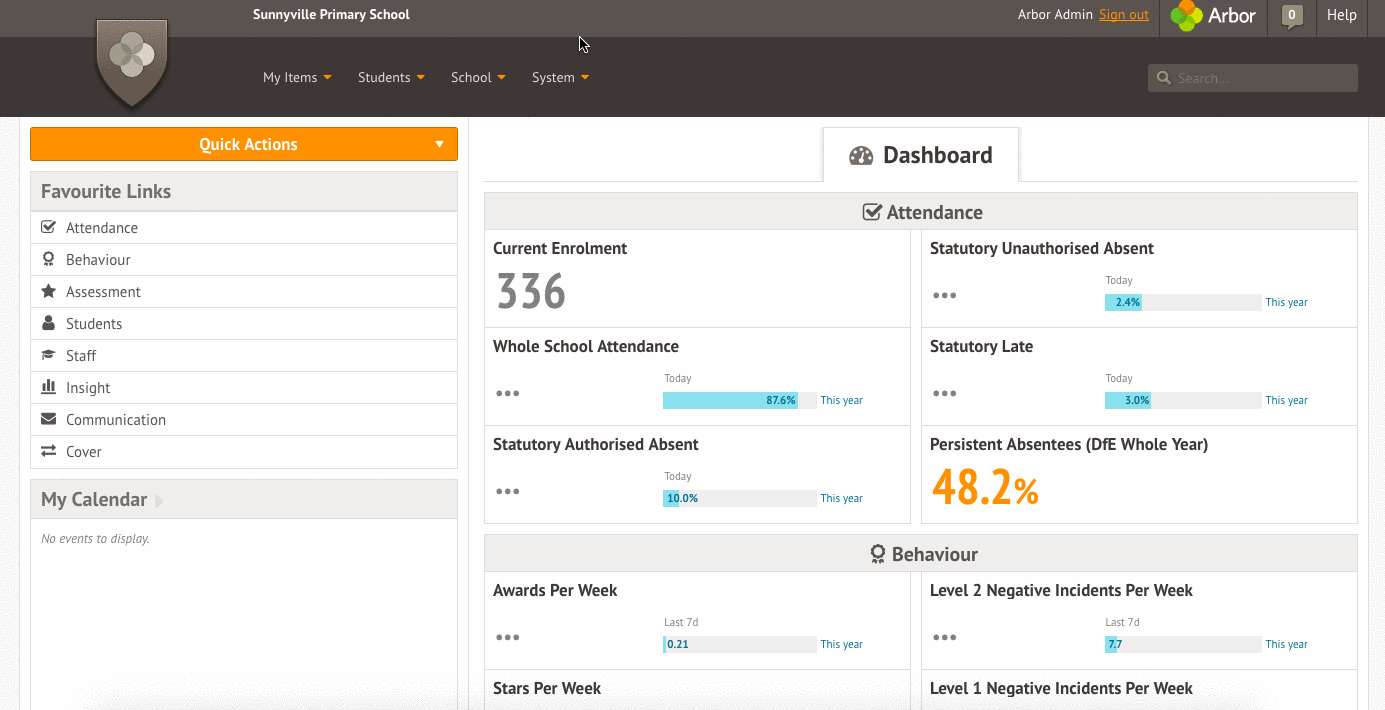1385x710 pixels.
Task: Click the Sunnyville Primary School title
Action: click(331, 14)
